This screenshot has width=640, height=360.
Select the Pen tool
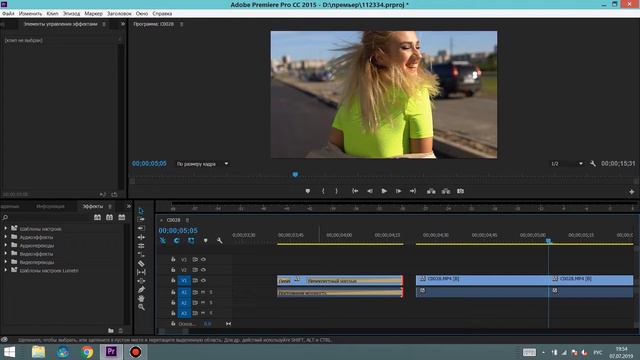click(141, 290)
